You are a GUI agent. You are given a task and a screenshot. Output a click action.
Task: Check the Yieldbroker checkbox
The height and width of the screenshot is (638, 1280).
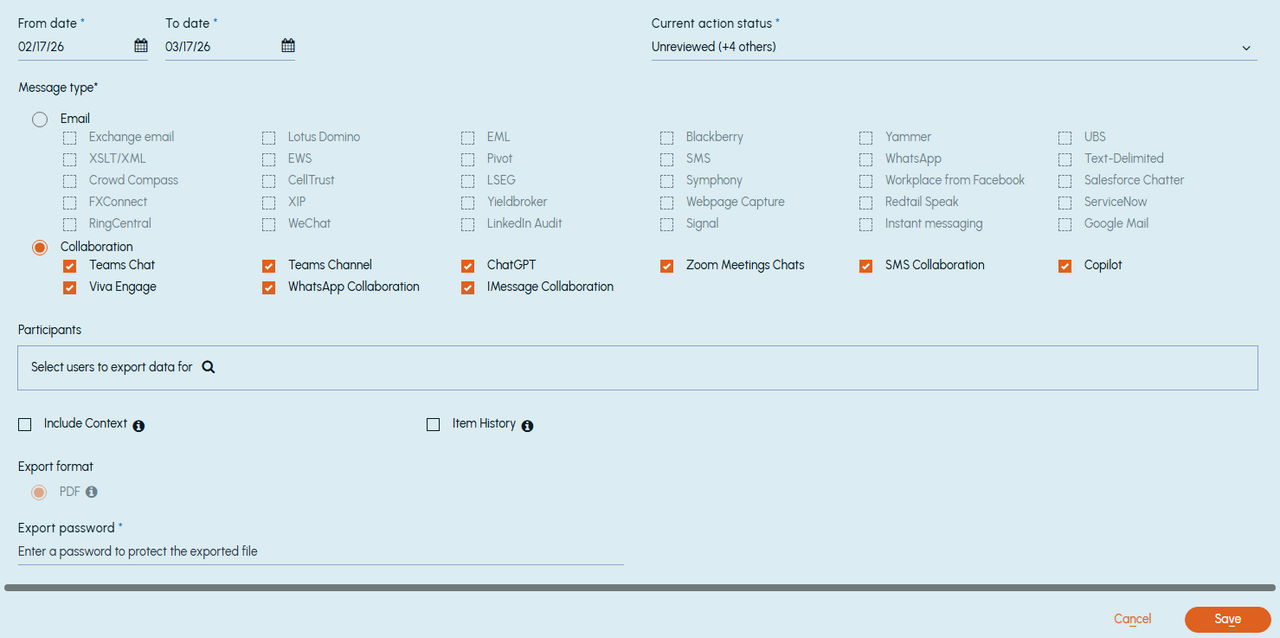[467, 203]
